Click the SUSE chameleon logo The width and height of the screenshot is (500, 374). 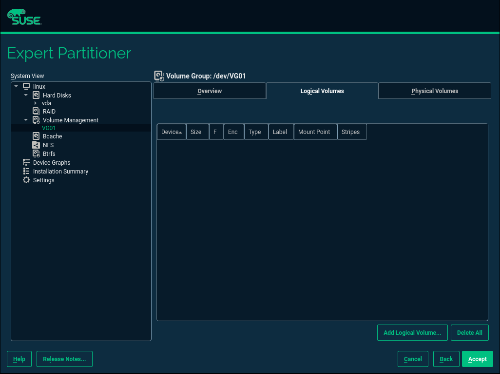pos(24,17)
